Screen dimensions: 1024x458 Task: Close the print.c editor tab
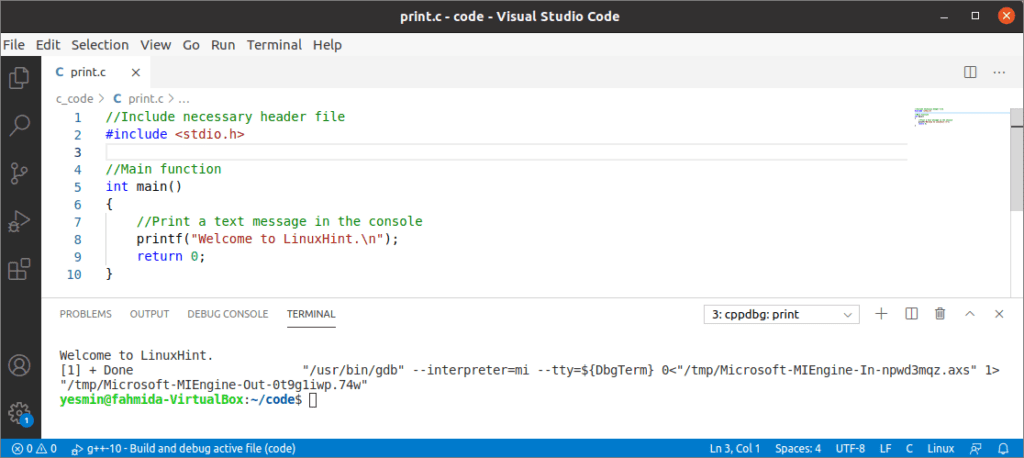[136, 73]
